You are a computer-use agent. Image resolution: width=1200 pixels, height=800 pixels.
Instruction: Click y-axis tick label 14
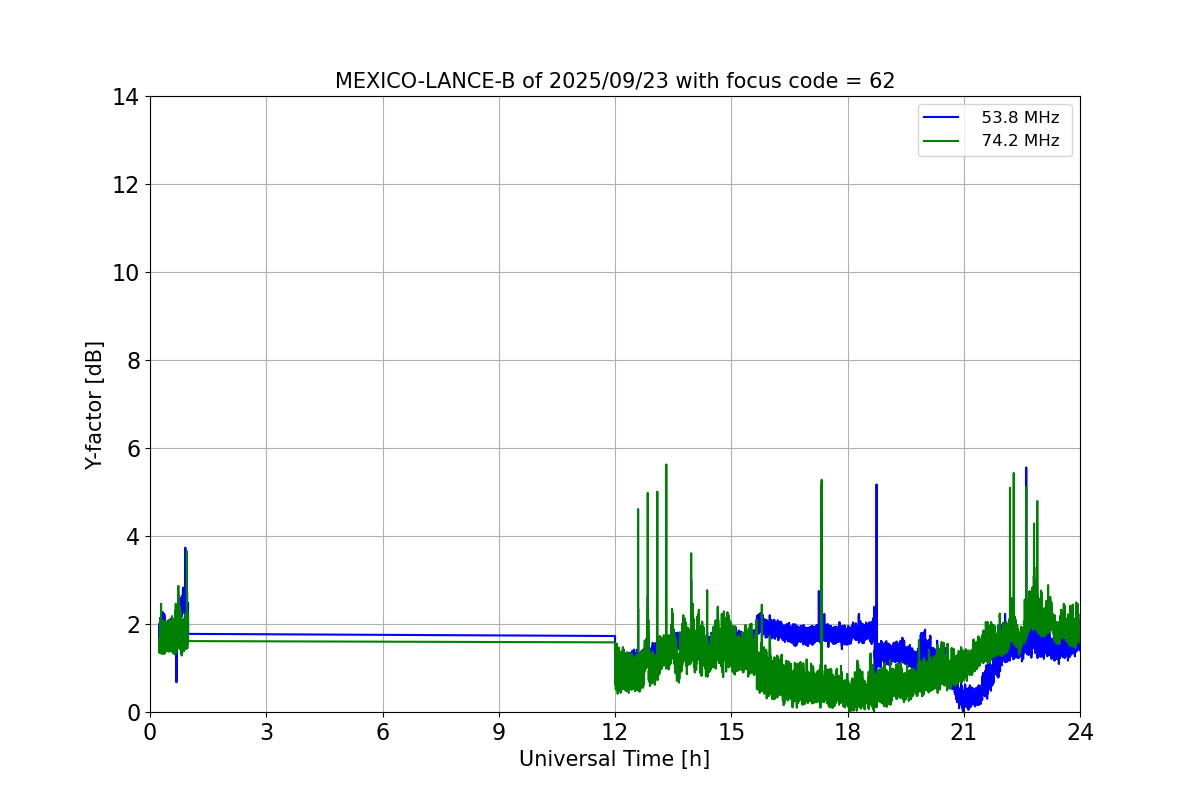(127, 97)
